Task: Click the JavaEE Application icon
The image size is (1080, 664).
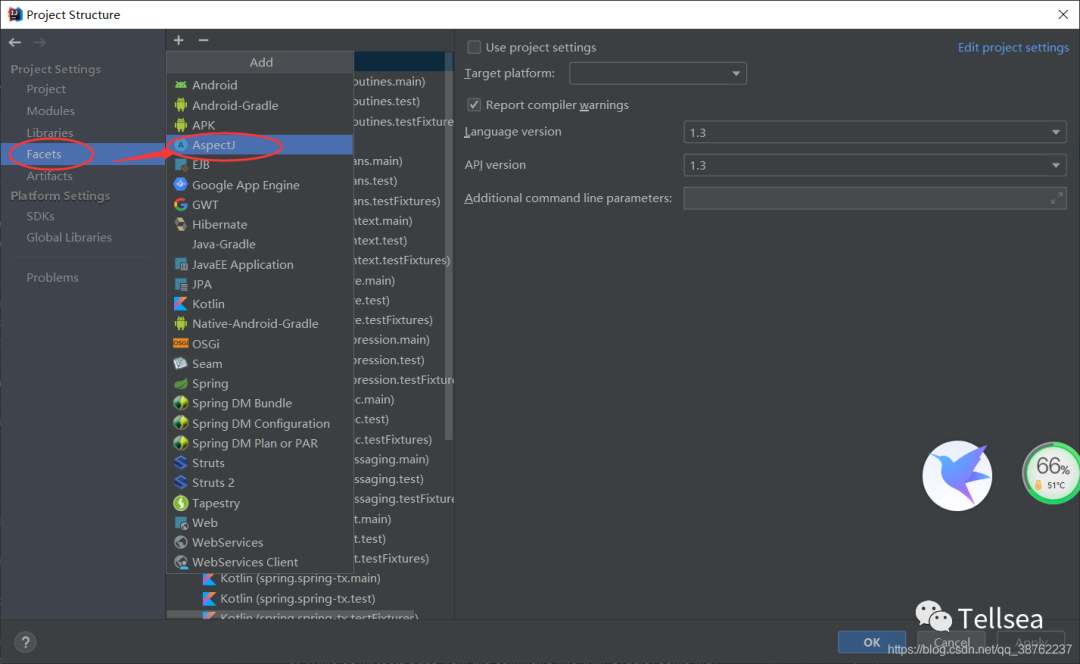Action: click(x=180, y=264)
